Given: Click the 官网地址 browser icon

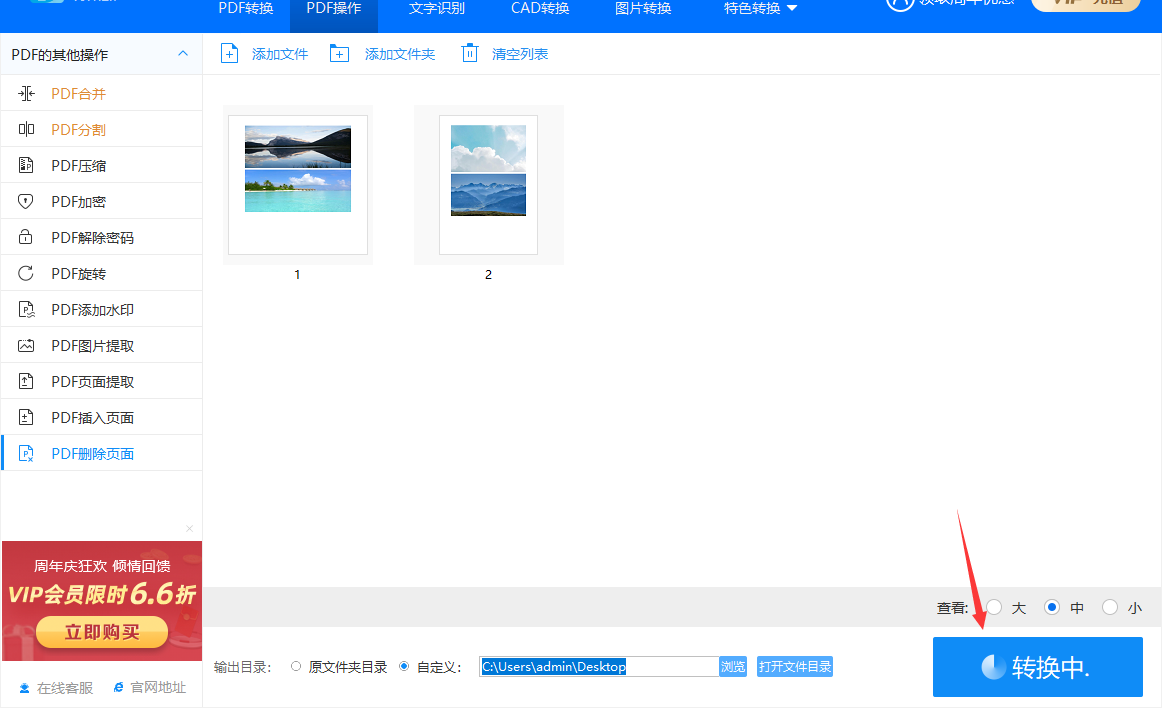Looking at the screenshot, I should click(x=119, y=687).
